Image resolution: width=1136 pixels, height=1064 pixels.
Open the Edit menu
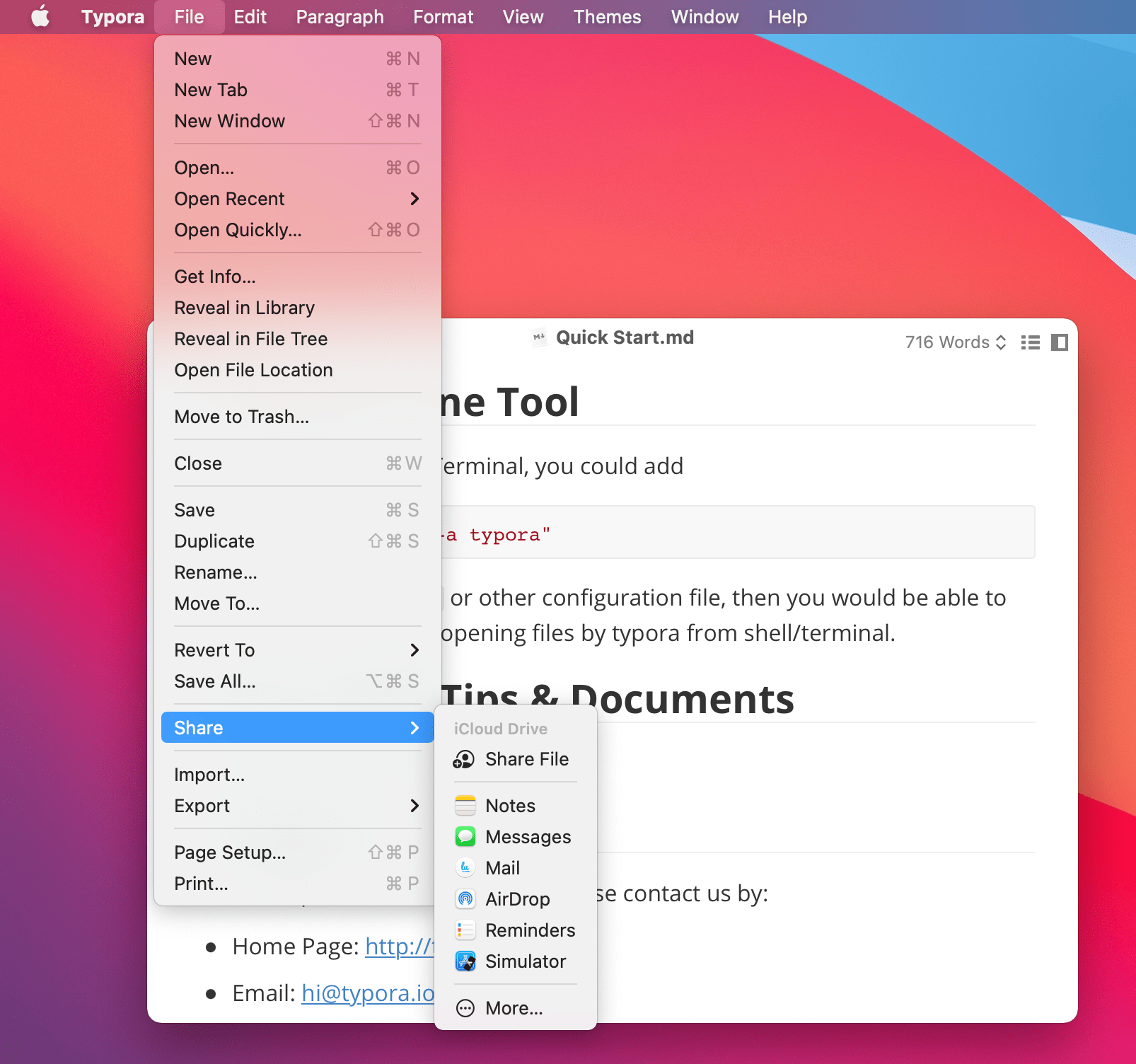(250, 16)
